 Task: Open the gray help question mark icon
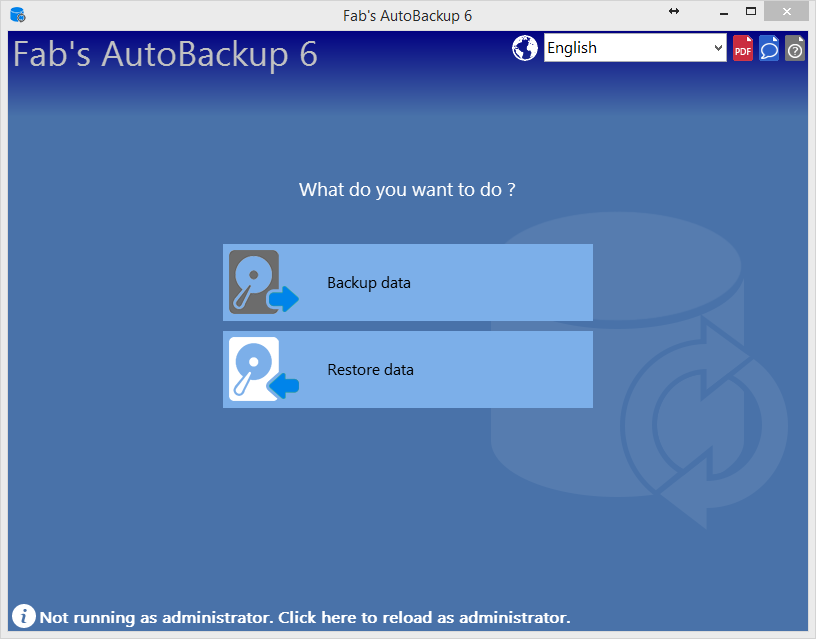pos(795,48)
